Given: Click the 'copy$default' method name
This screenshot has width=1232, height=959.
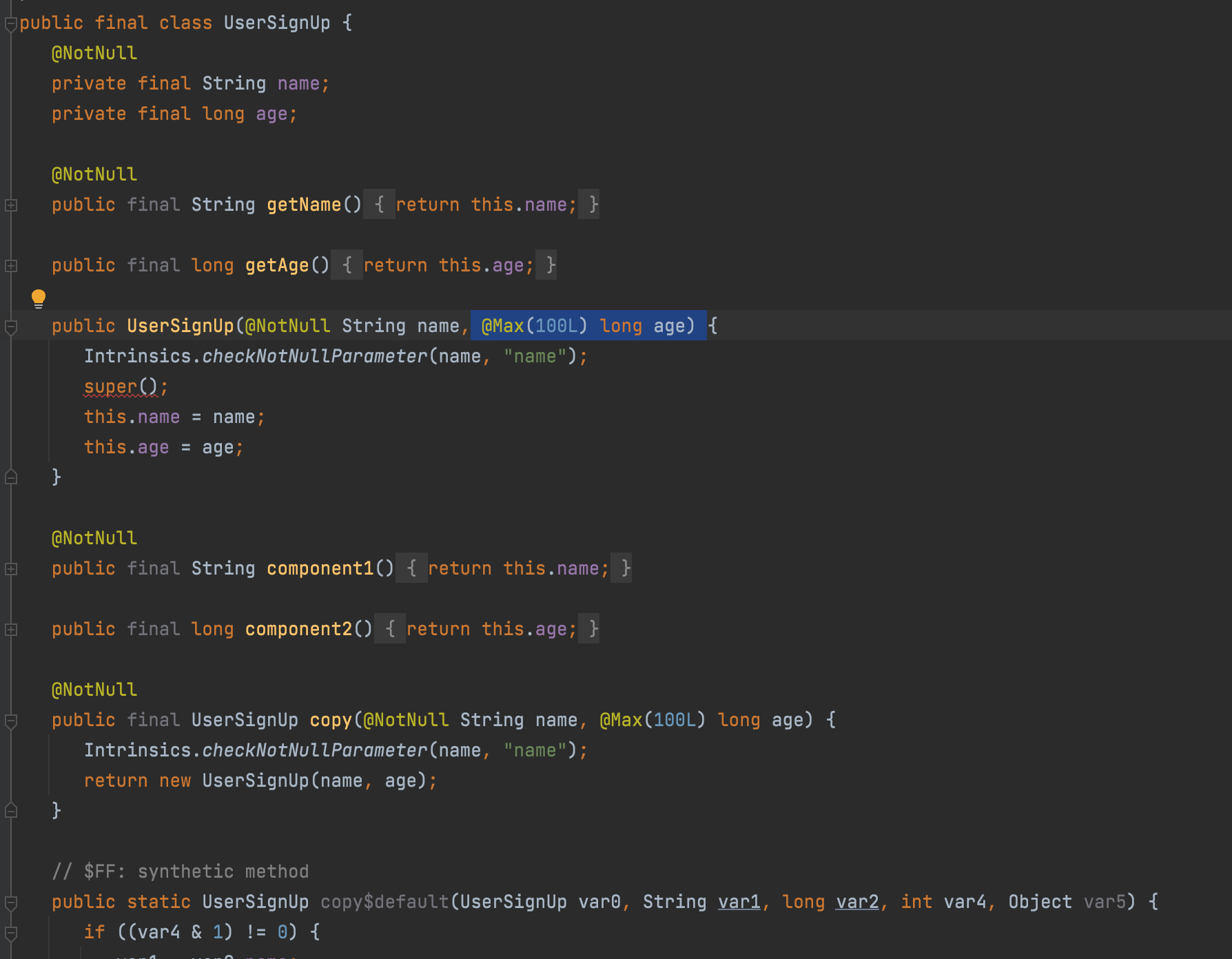Looking at the screenshot, I should pos(384,902).
